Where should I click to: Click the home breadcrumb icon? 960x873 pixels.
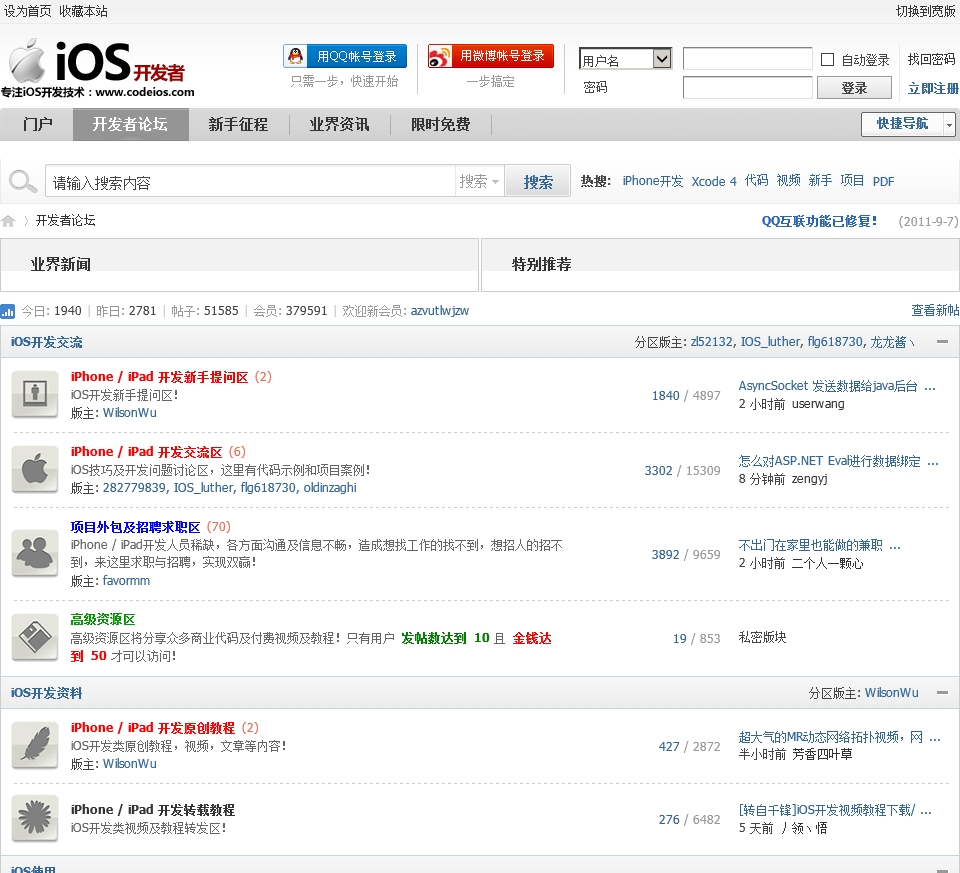pos(8,221)
